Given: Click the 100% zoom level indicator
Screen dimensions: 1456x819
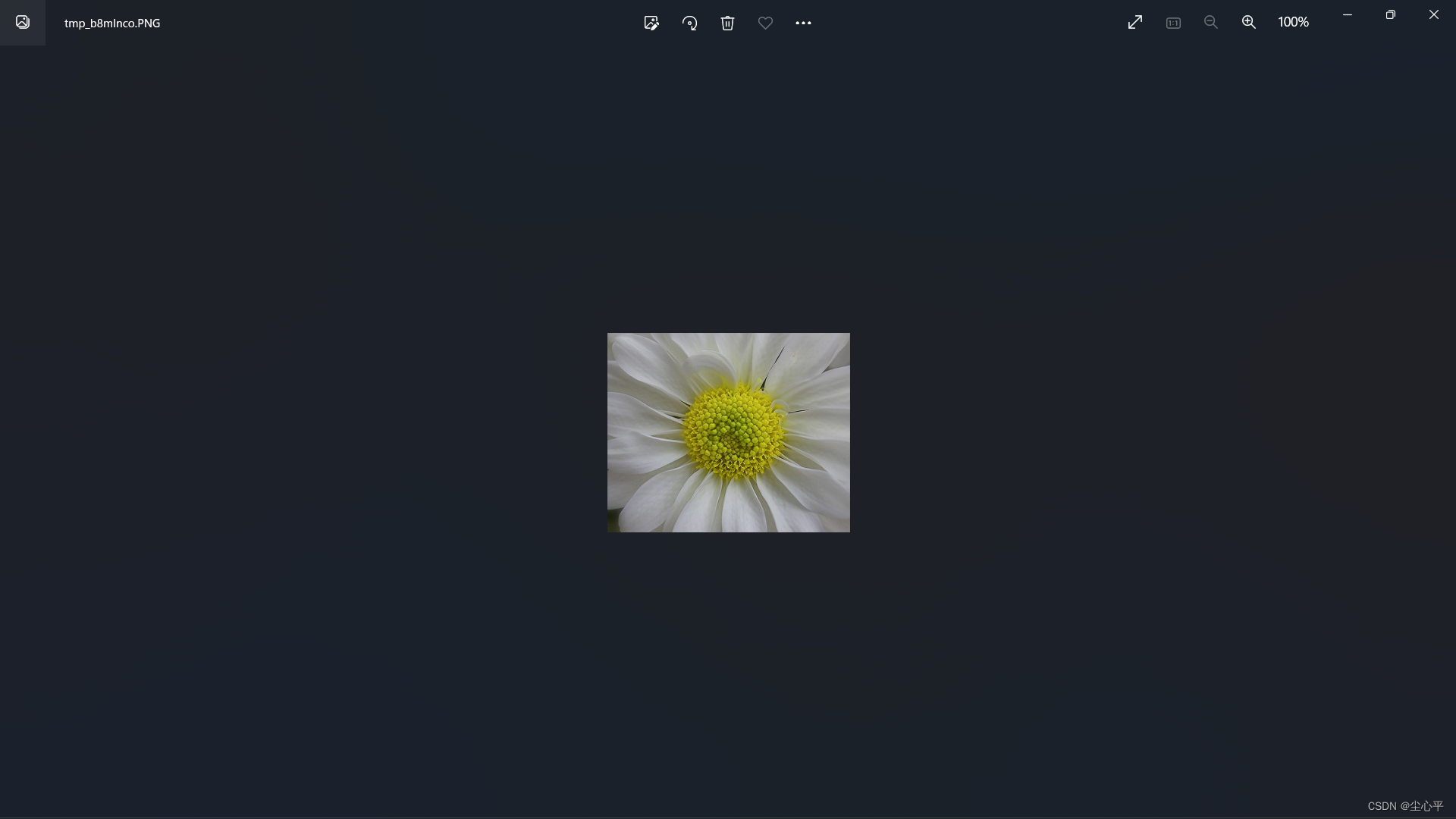Looking at the screenshot, I should tap(1293, 23).
